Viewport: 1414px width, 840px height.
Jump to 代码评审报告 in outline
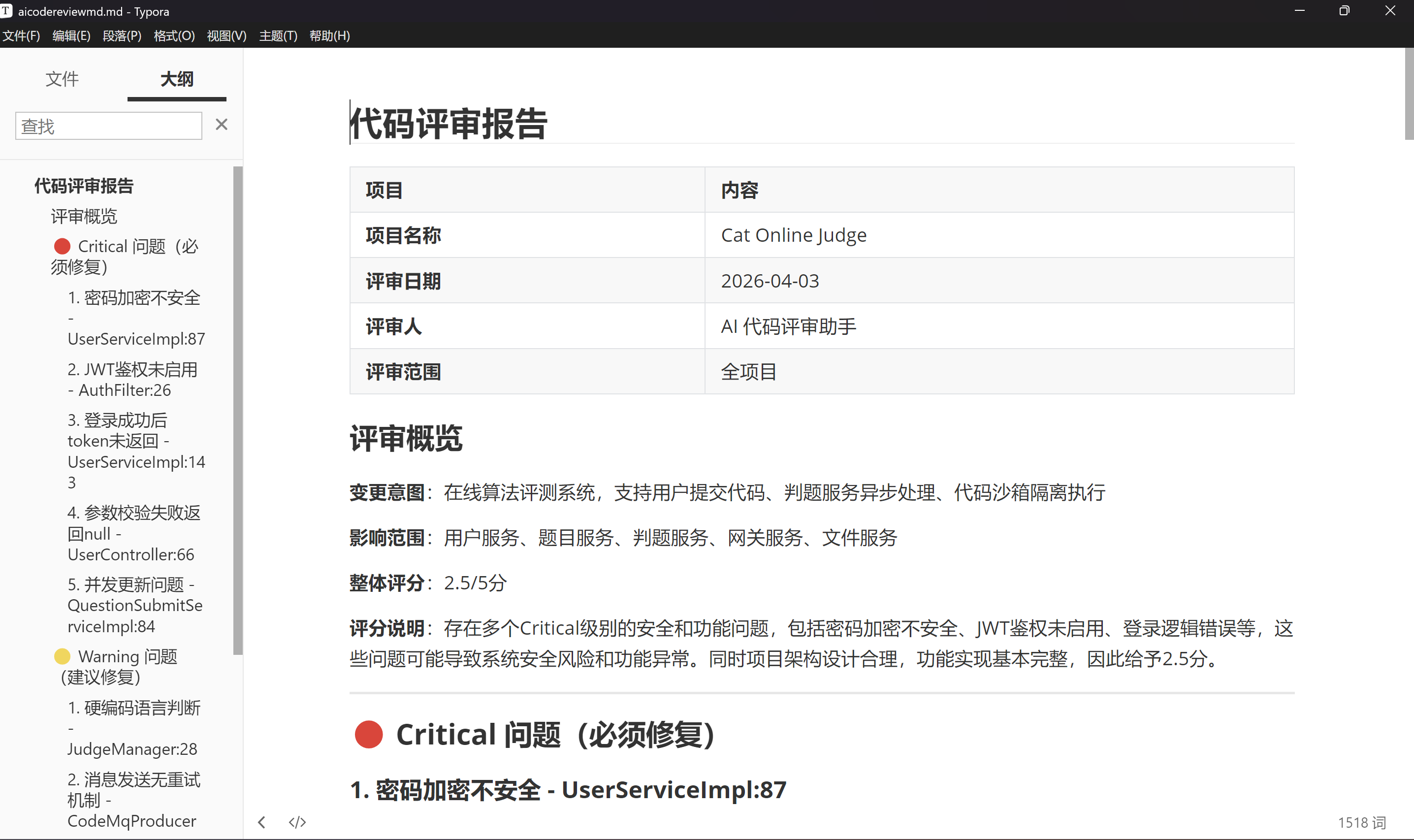84,186
